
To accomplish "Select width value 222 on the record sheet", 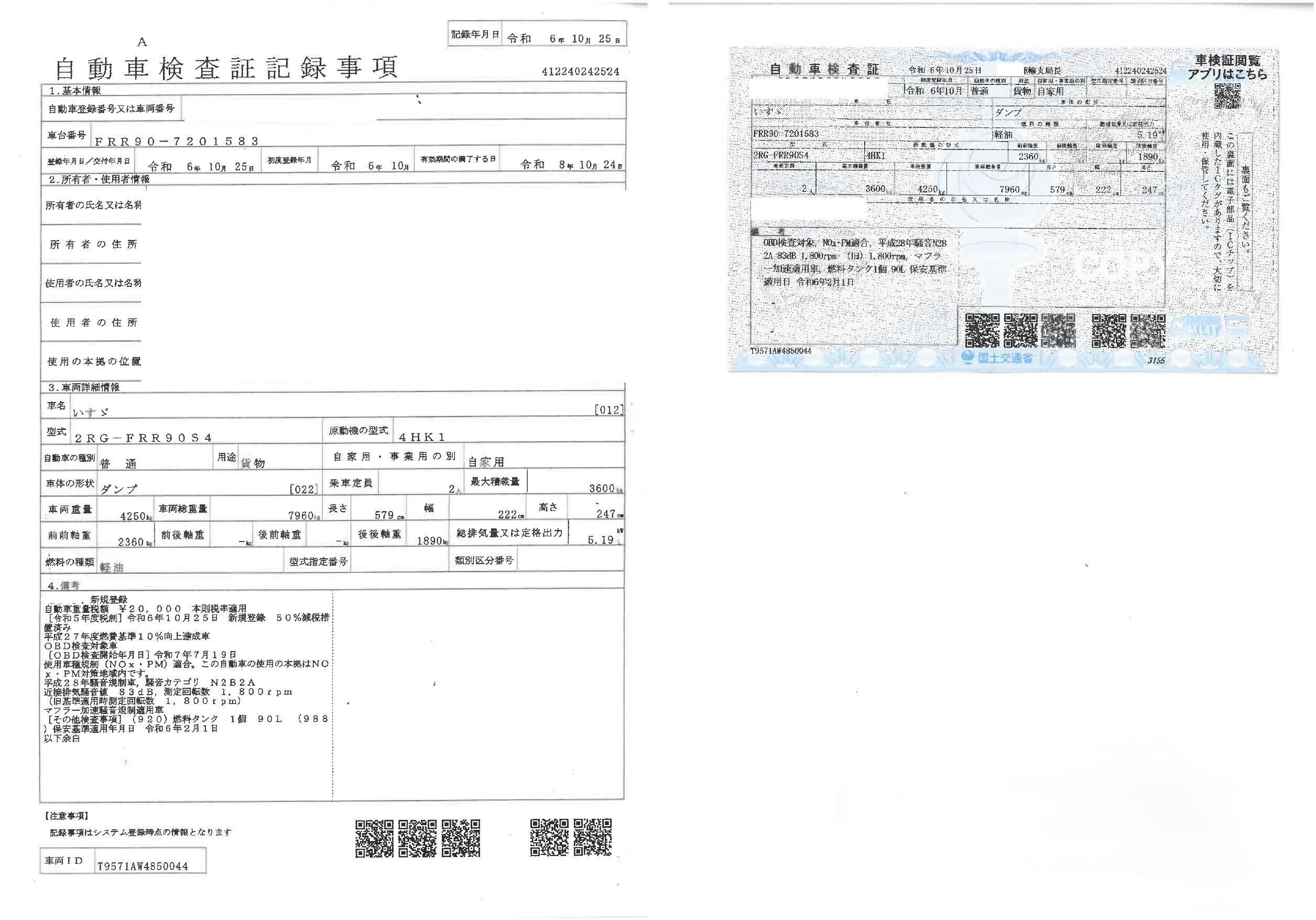I will point(507,514).
